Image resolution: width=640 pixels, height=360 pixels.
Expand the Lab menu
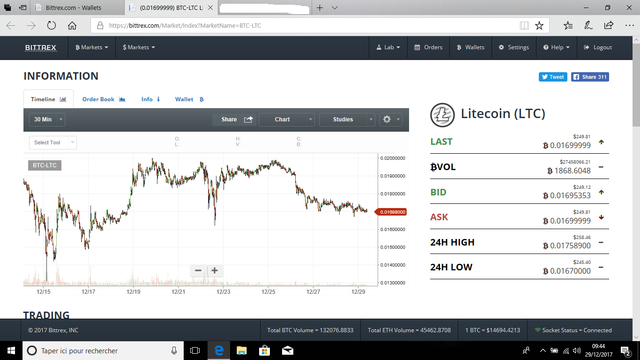388,47
